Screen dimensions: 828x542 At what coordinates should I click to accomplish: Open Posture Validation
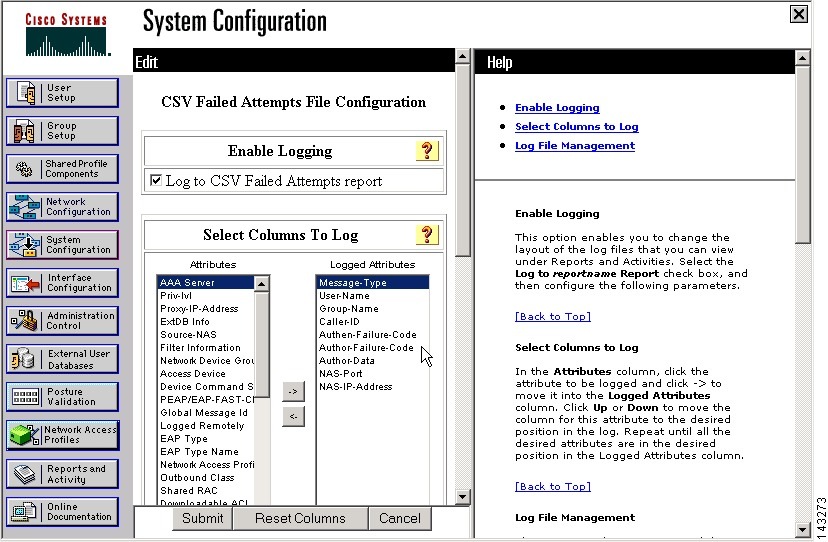tap(62, 397)
